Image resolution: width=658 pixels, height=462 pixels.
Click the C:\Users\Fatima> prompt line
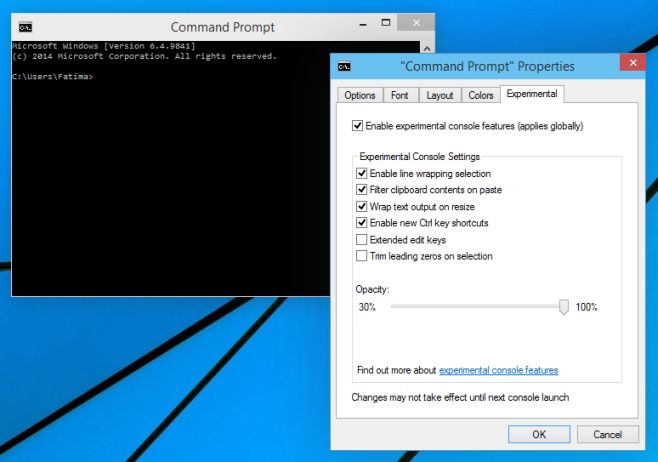pos(52,76)
